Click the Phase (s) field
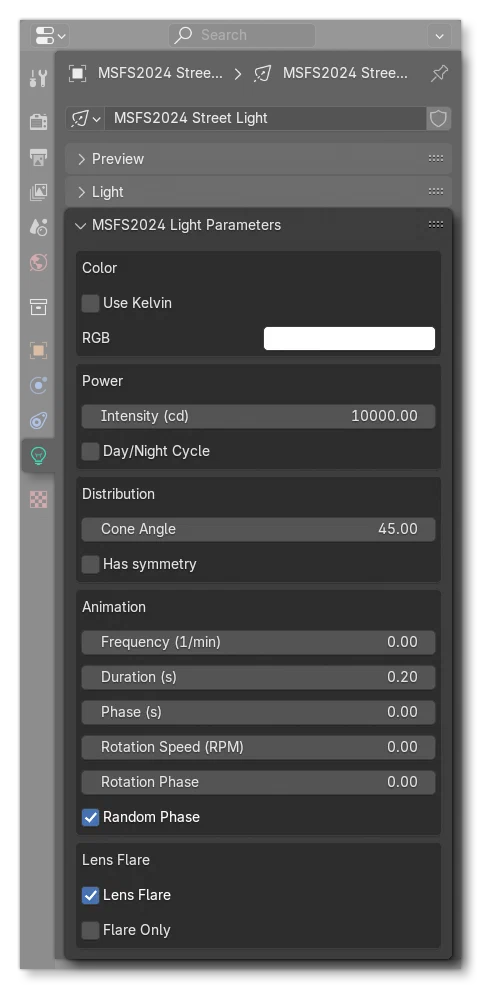 pyautogui.click(x=258, y=712)
